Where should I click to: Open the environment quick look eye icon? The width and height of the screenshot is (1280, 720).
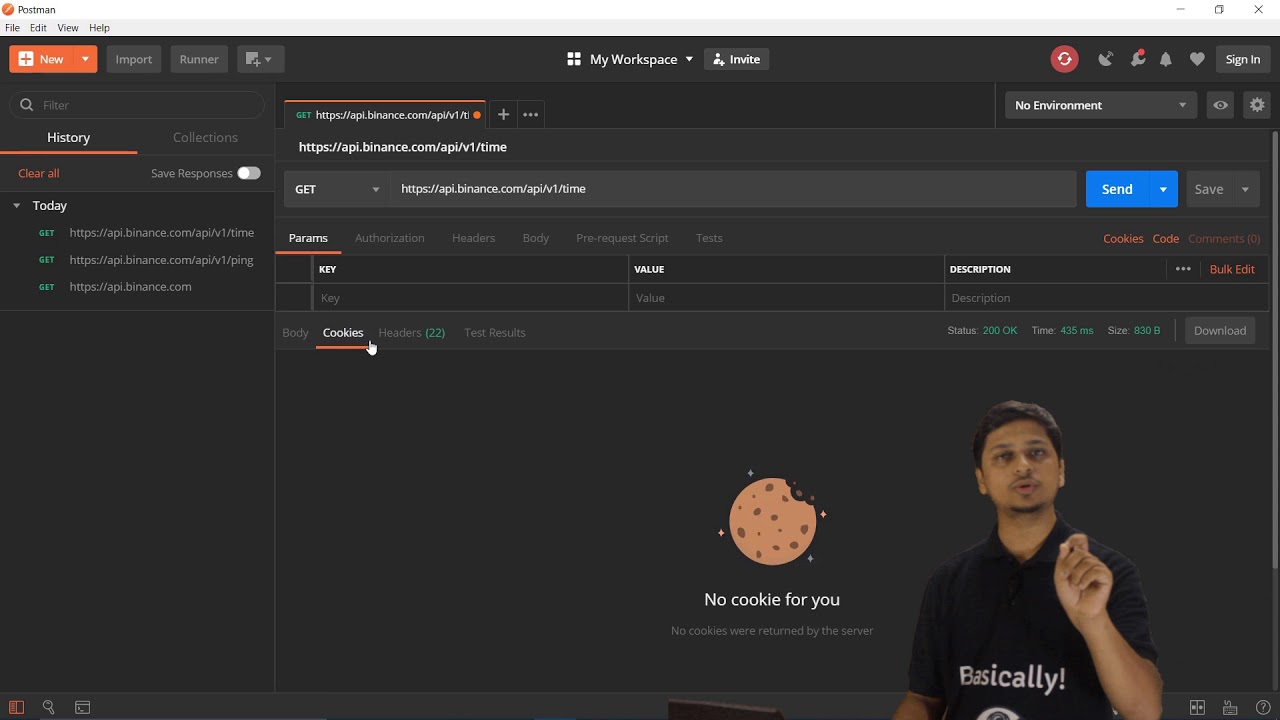click(x=1220, y=105)
